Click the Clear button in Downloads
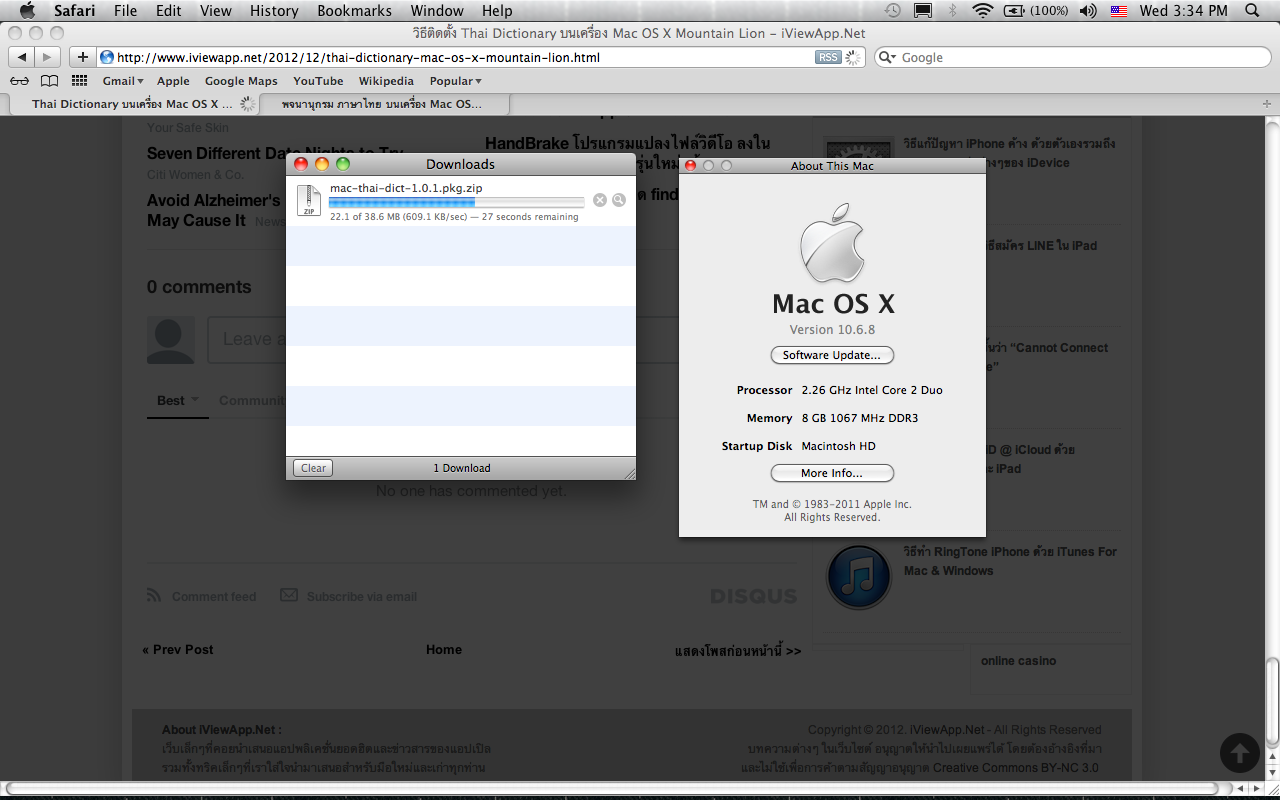 (x=313, y=468)
